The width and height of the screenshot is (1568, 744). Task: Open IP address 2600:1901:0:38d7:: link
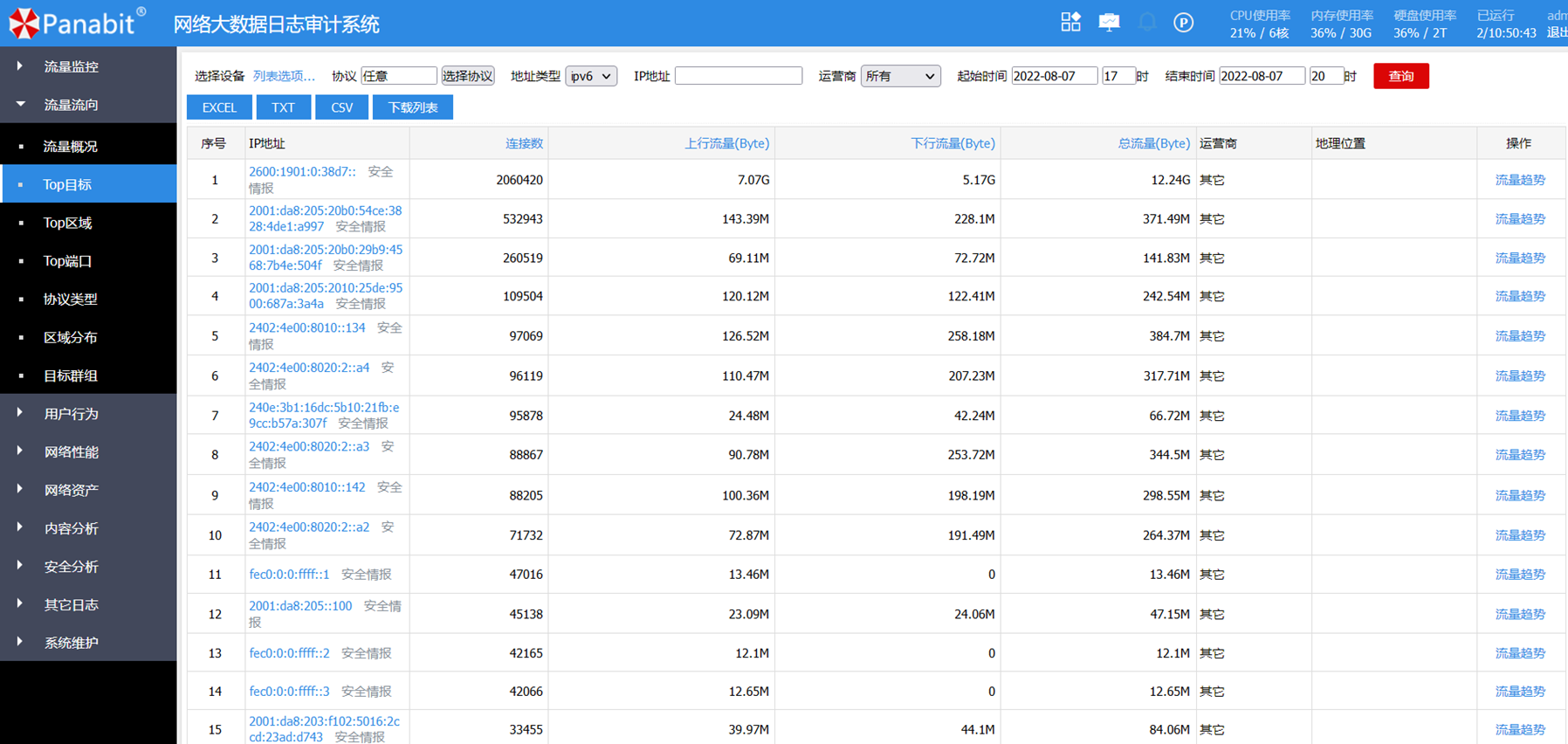(x=302, y=171)
